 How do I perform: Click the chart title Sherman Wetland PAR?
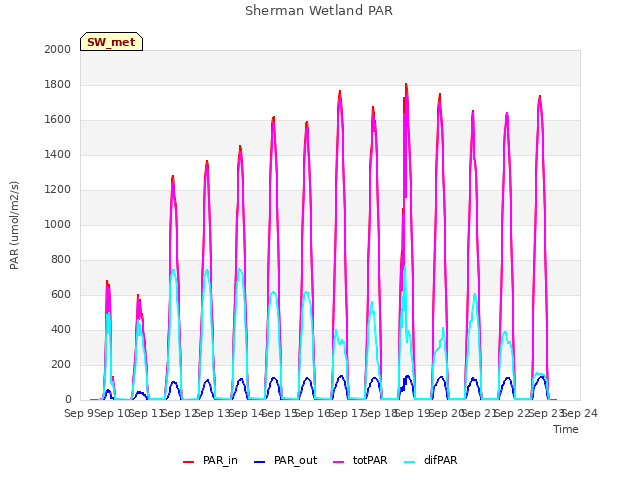coord(319,11)
